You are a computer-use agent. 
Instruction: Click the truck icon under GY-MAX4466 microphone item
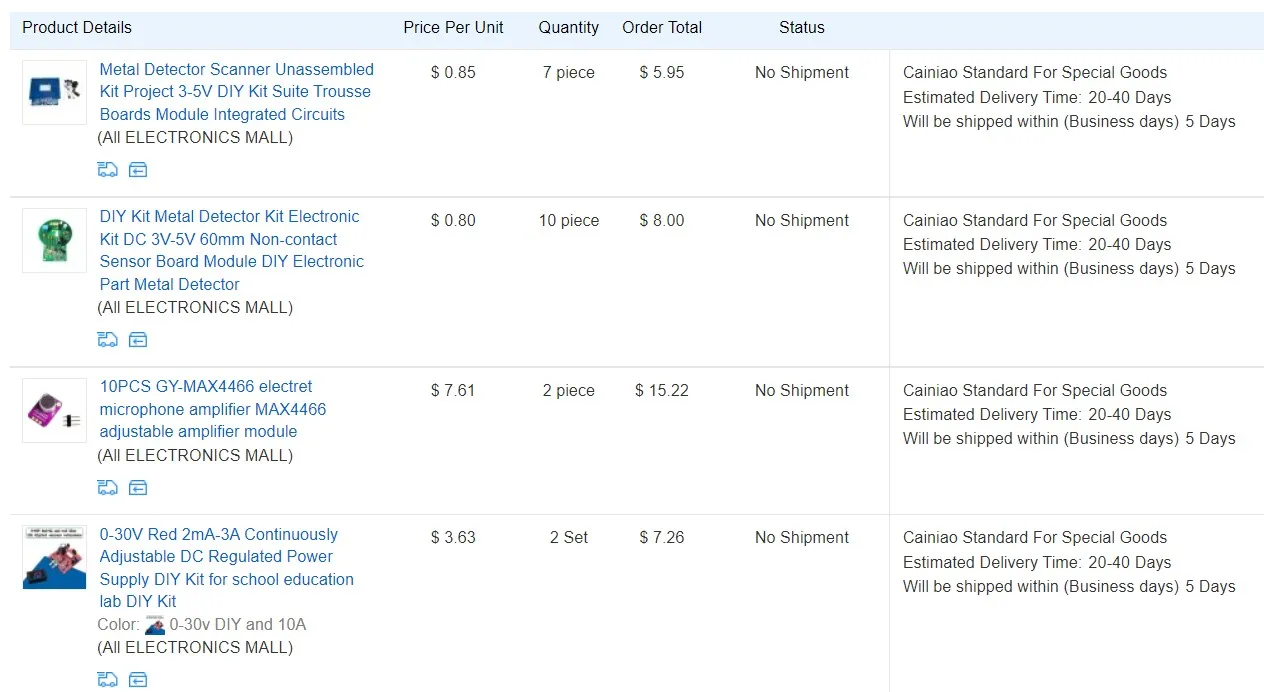(107, 487)
